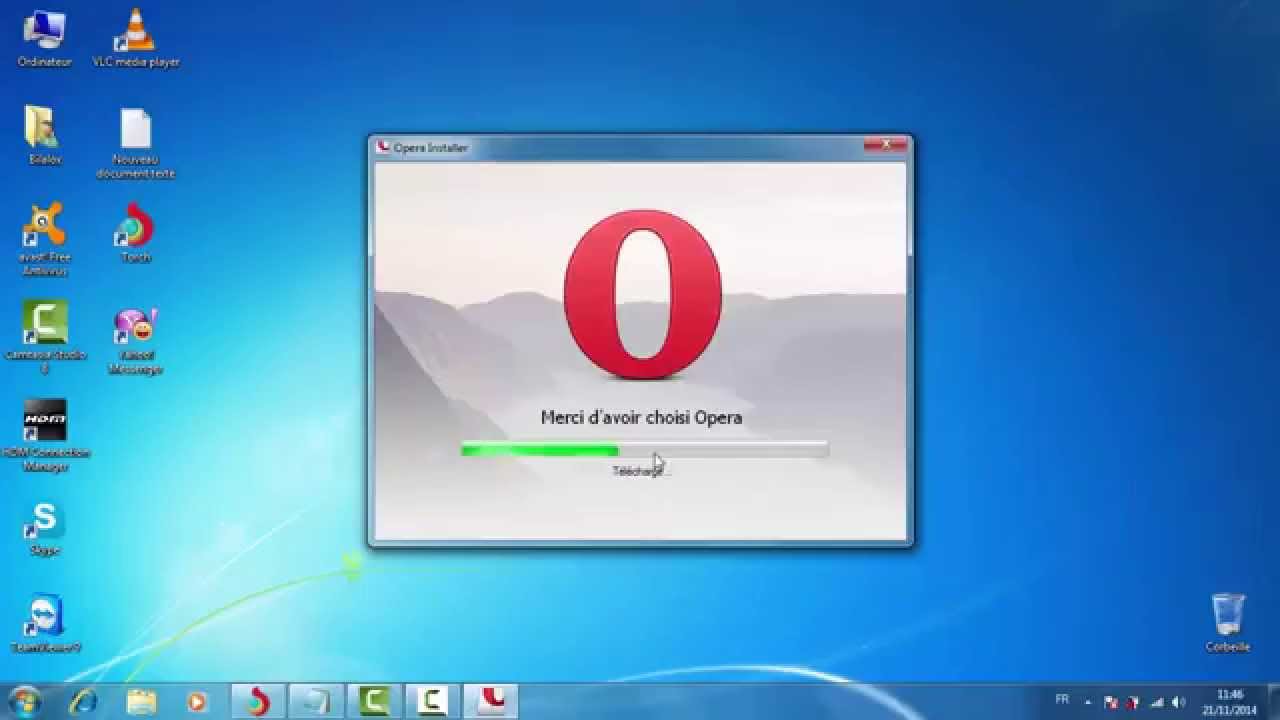This screenshot has width=1280, height=720.
Task: Click the FR language indicator in tray
Action: pyautogui.click(x=1062, y=700)
